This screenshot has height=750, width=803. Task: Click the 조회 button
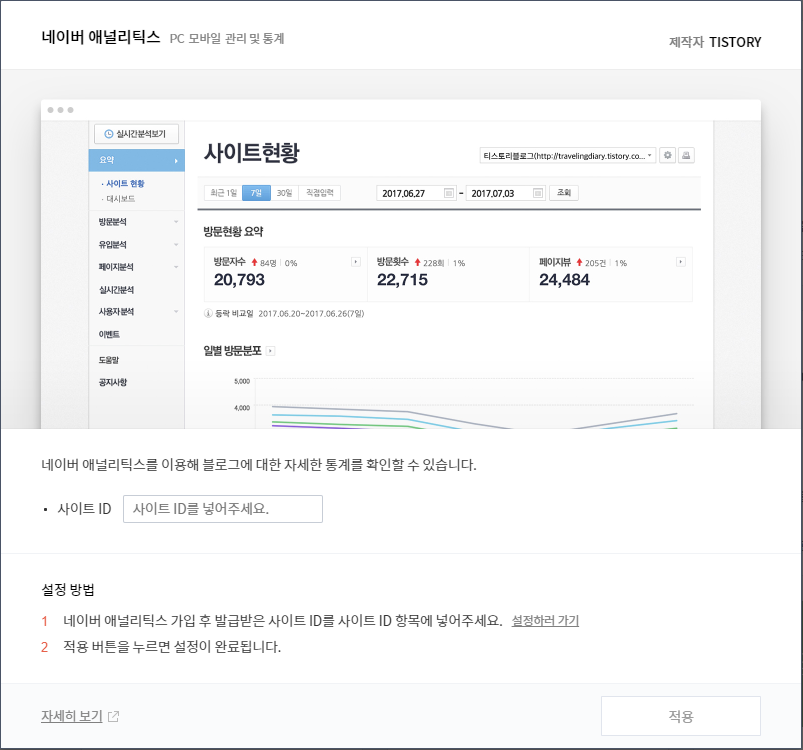pyautogui.click(x=564, y=192)
